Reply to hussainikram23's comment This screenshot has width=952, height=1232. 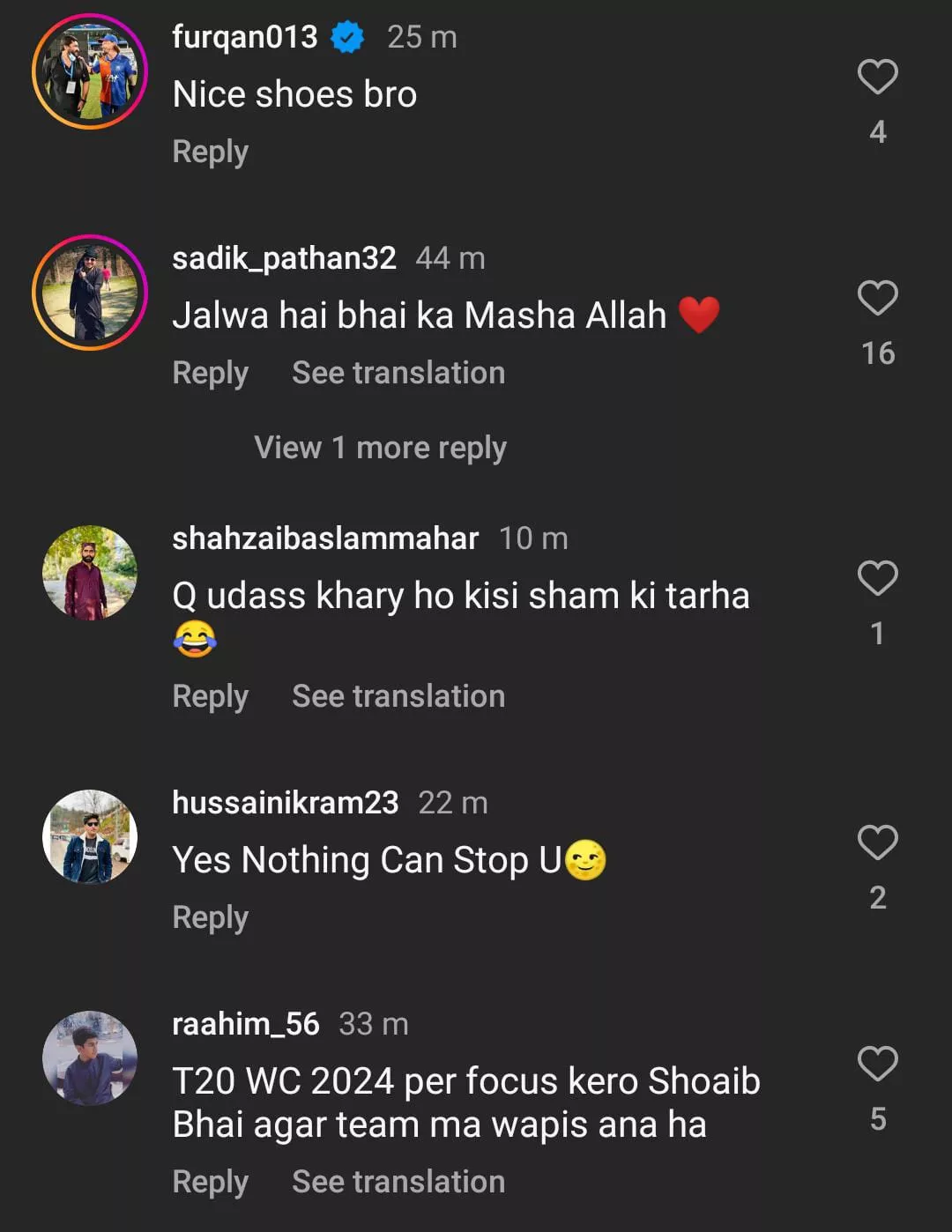210,917
